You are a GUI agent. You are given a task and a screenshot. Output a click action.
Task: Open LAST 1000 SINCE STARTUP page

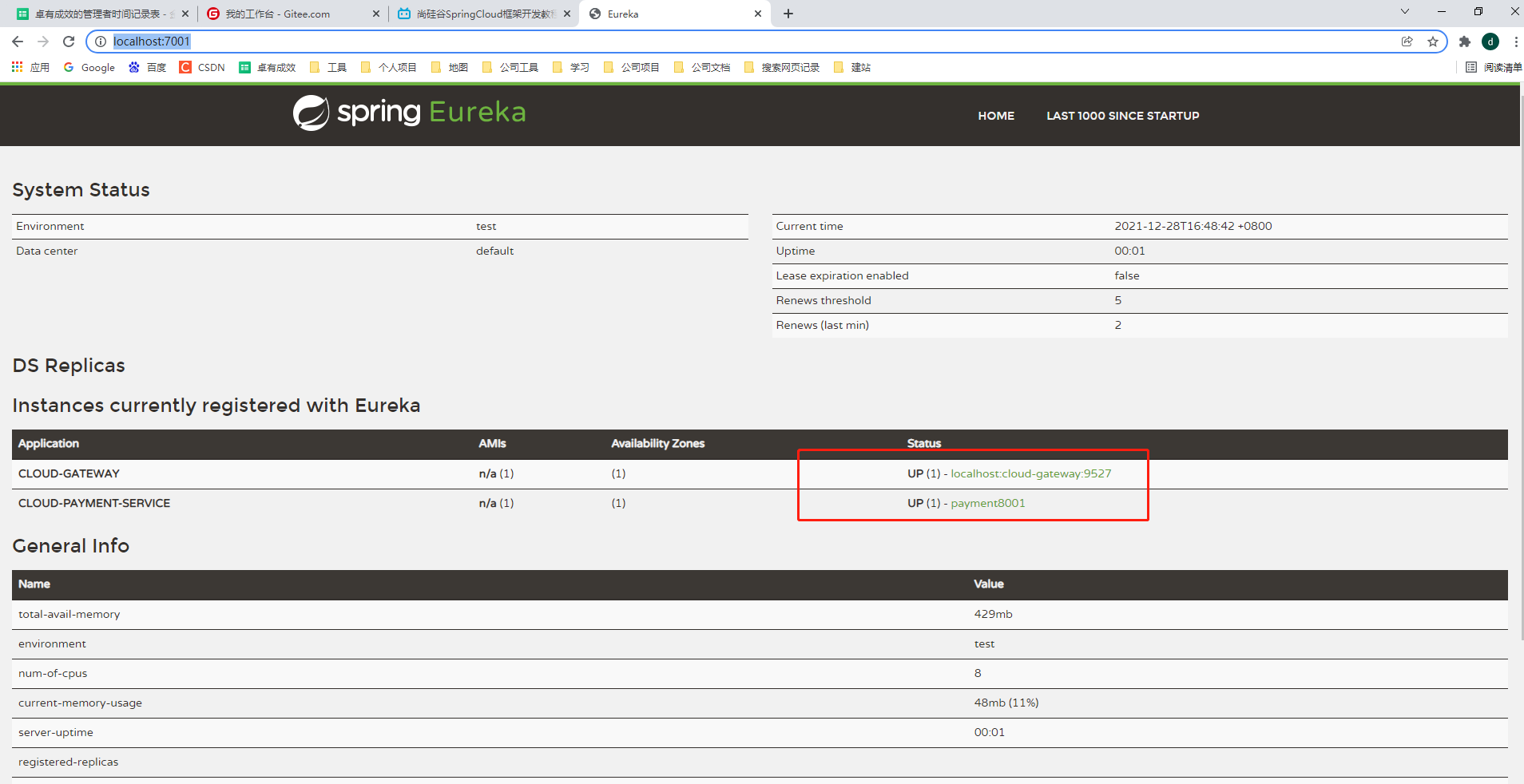(x=1123, y=116)
